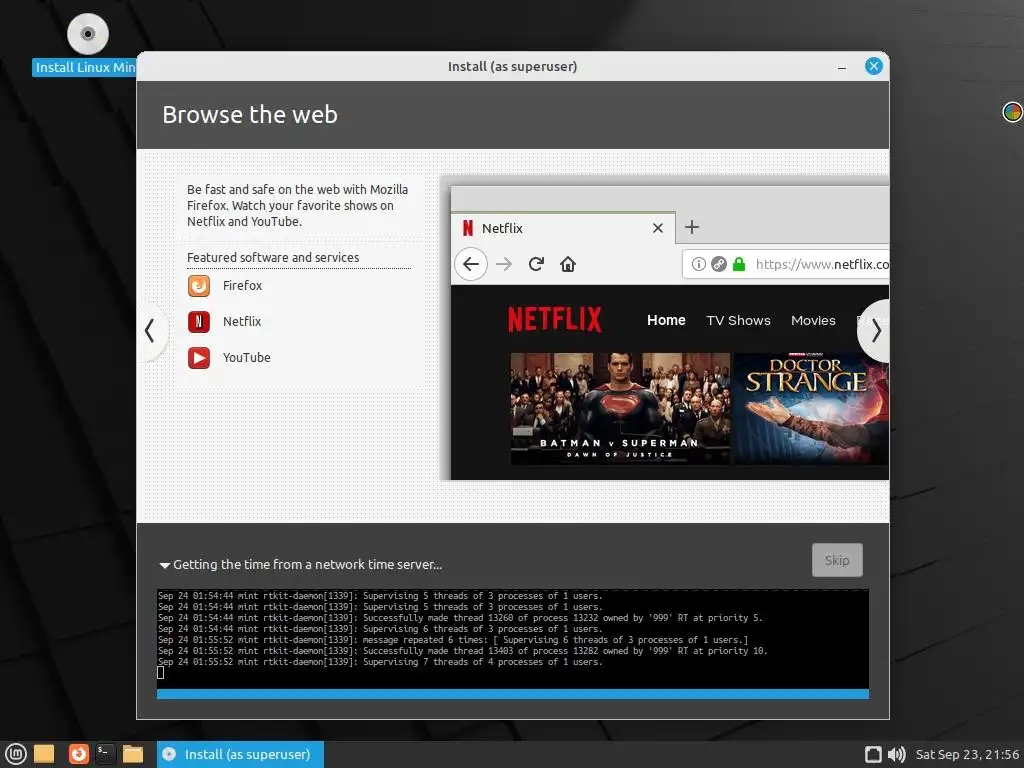Click the netflix.com address bar
The height and width of the screenshot is (768, 1024).
point(786,264)
